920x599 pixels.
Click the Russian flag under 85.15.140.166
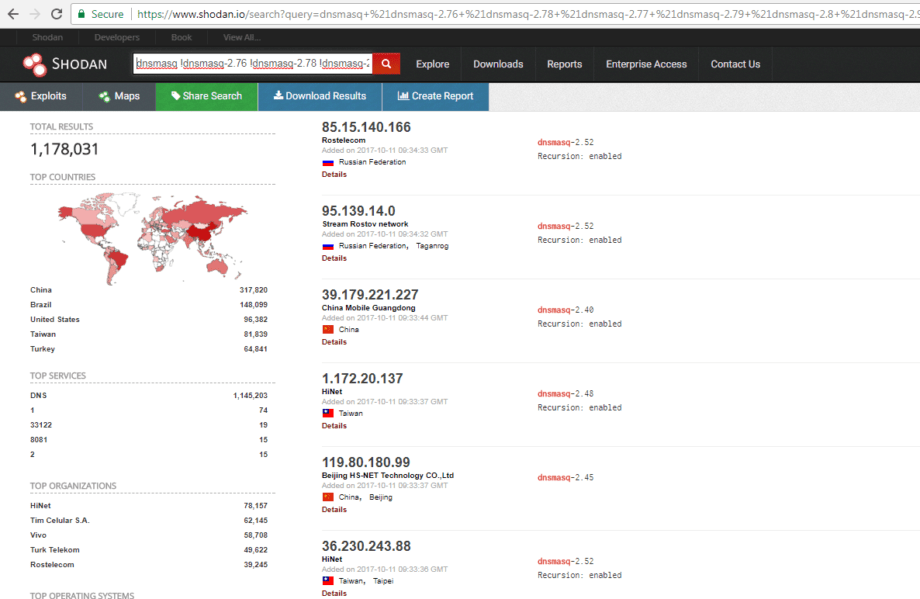click(x=327, y=162)
